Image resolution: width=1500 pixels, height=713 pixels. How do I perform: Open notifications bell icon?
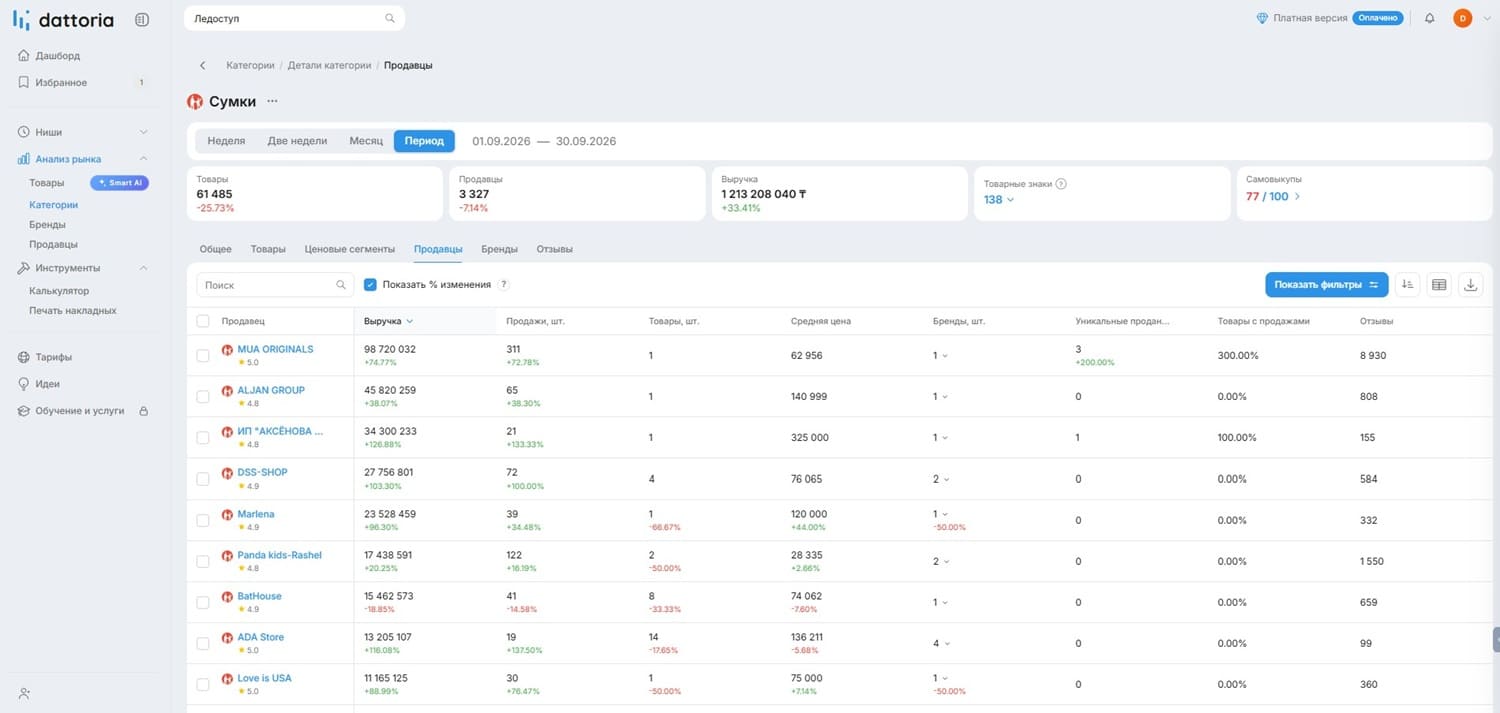tap(1429, 18)
